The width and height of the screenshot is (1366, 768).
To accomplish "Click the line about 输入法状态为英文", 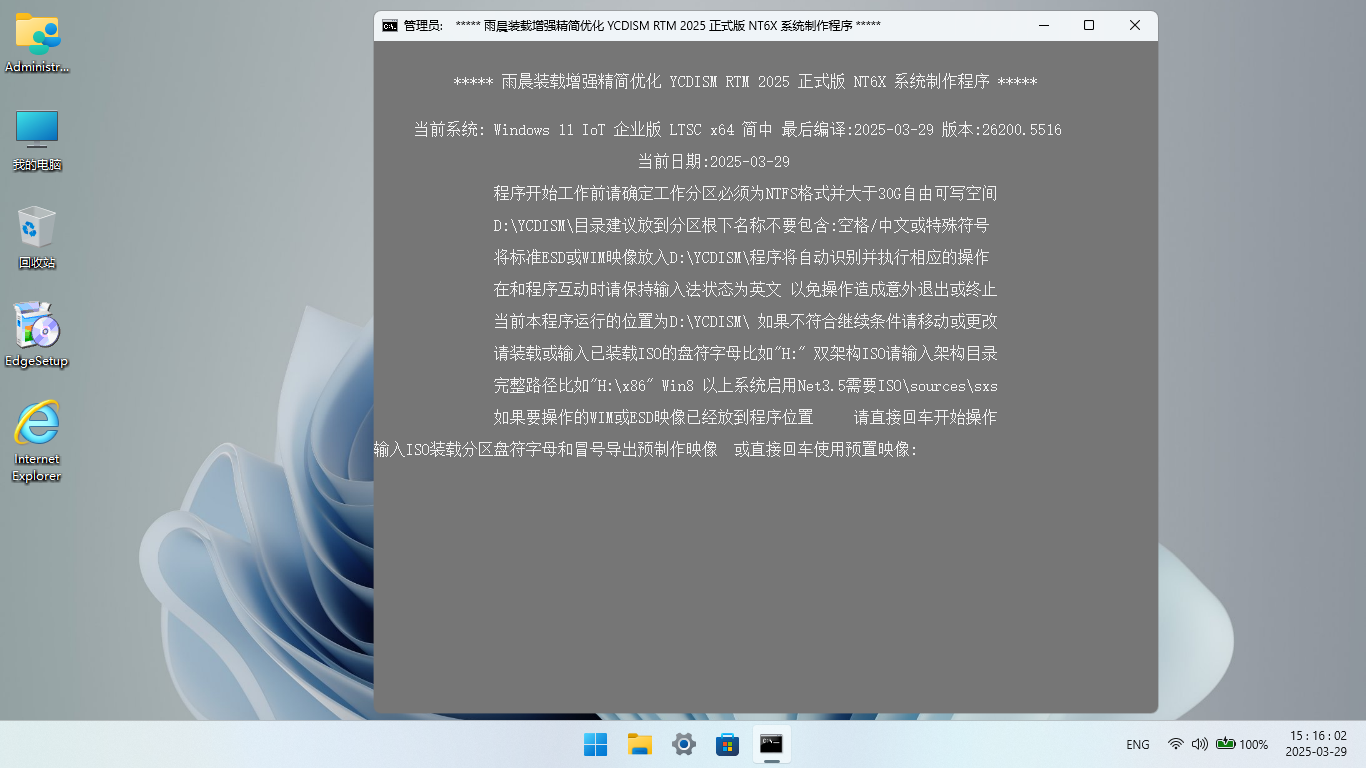I will pos(745,290).
